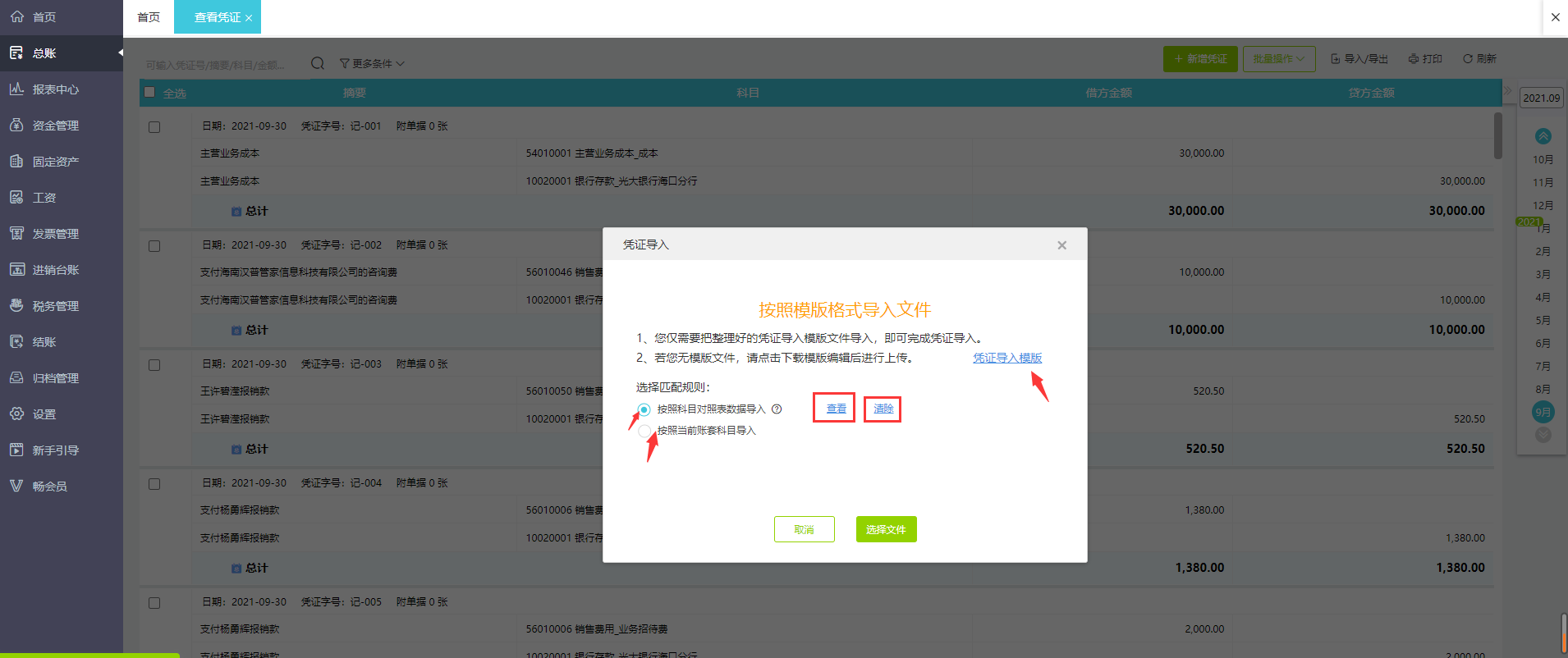Open 发票管理 invoice management icon
The image size is (1568, 658).
(x=16, y=234)
